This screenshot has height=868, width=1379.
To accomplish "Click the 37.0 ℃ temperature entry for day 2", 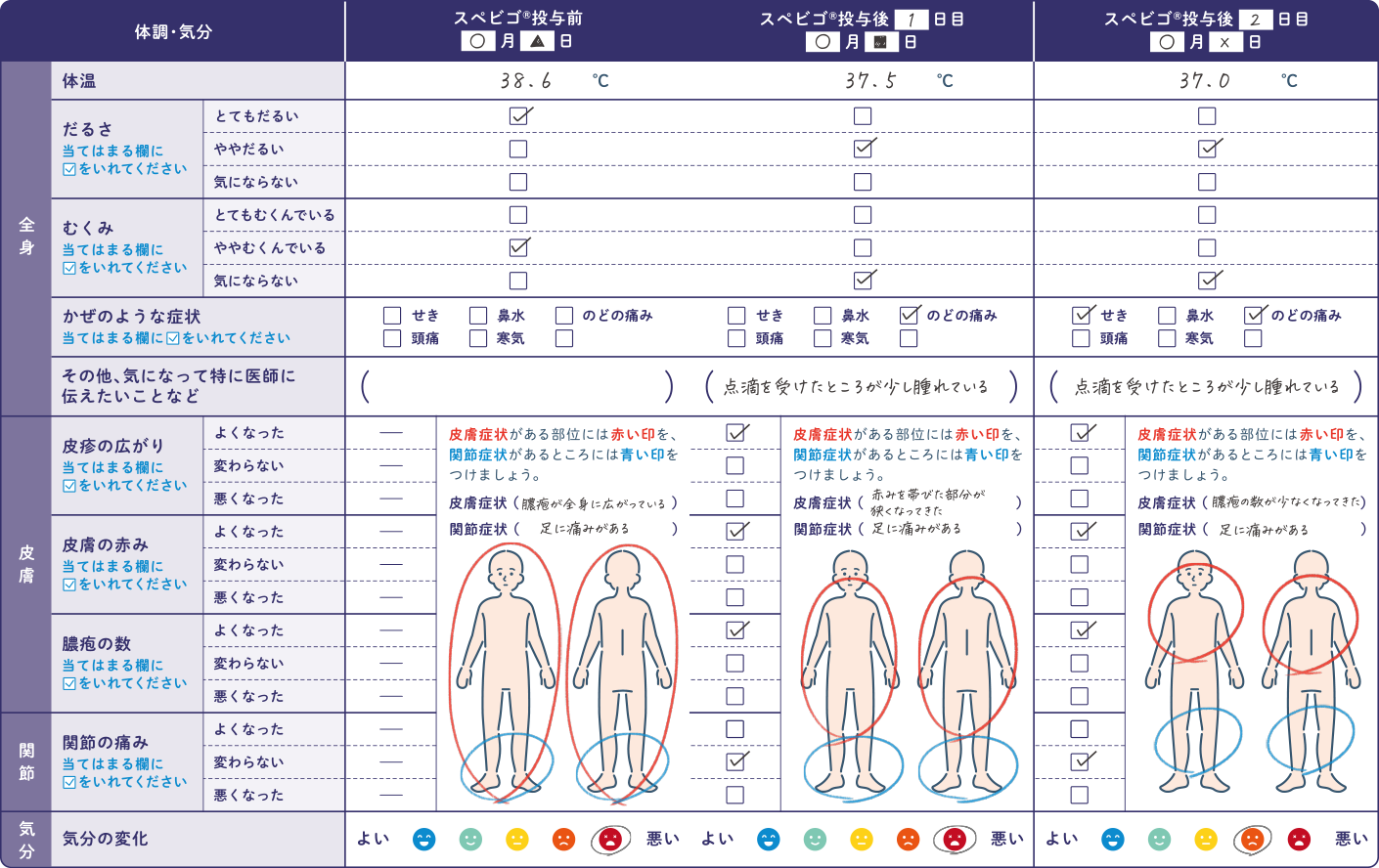I will (1206, 81).
